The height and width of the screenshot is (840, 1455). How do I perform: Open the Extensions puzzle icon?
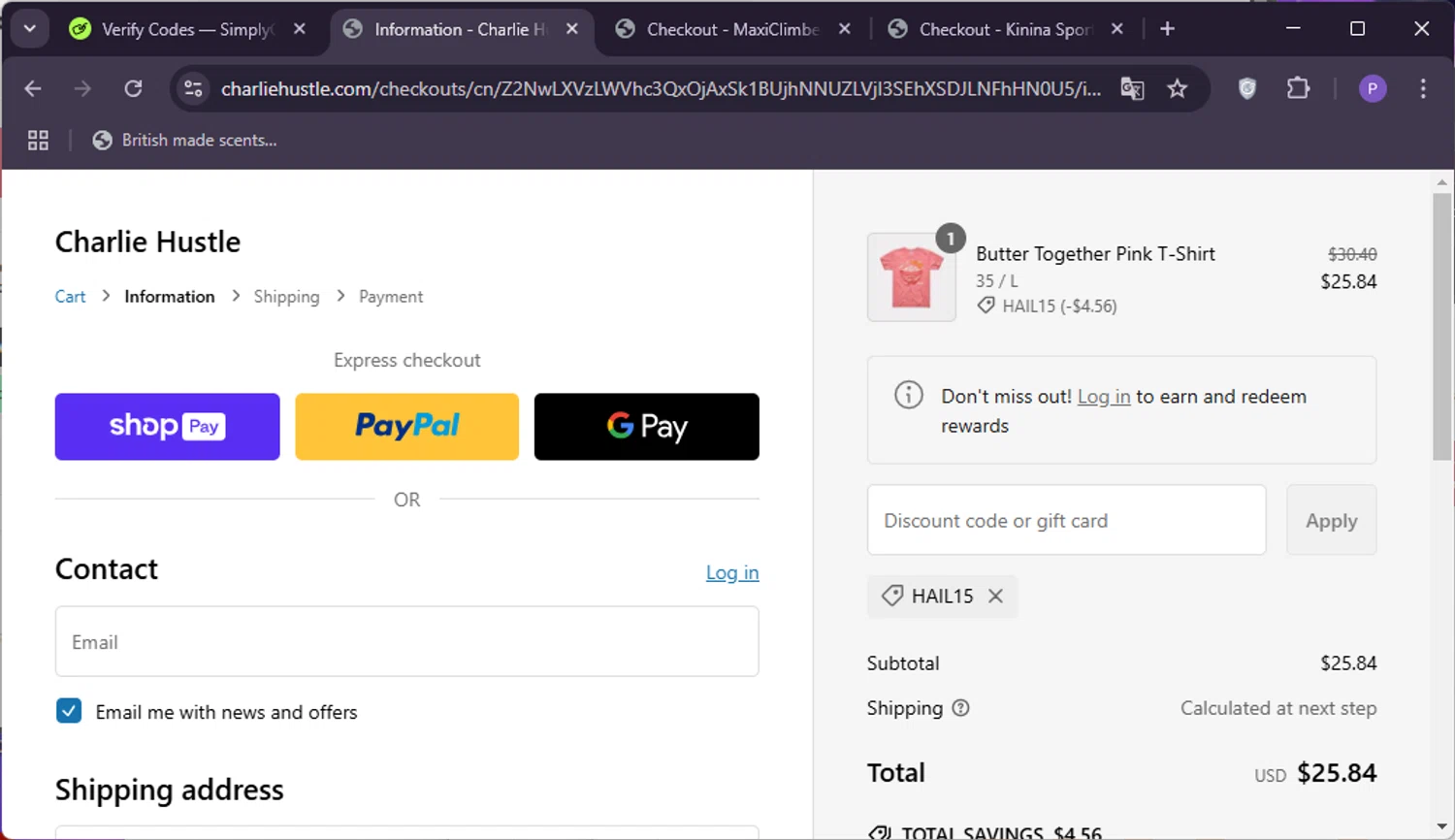click(x=1298, y=88)
